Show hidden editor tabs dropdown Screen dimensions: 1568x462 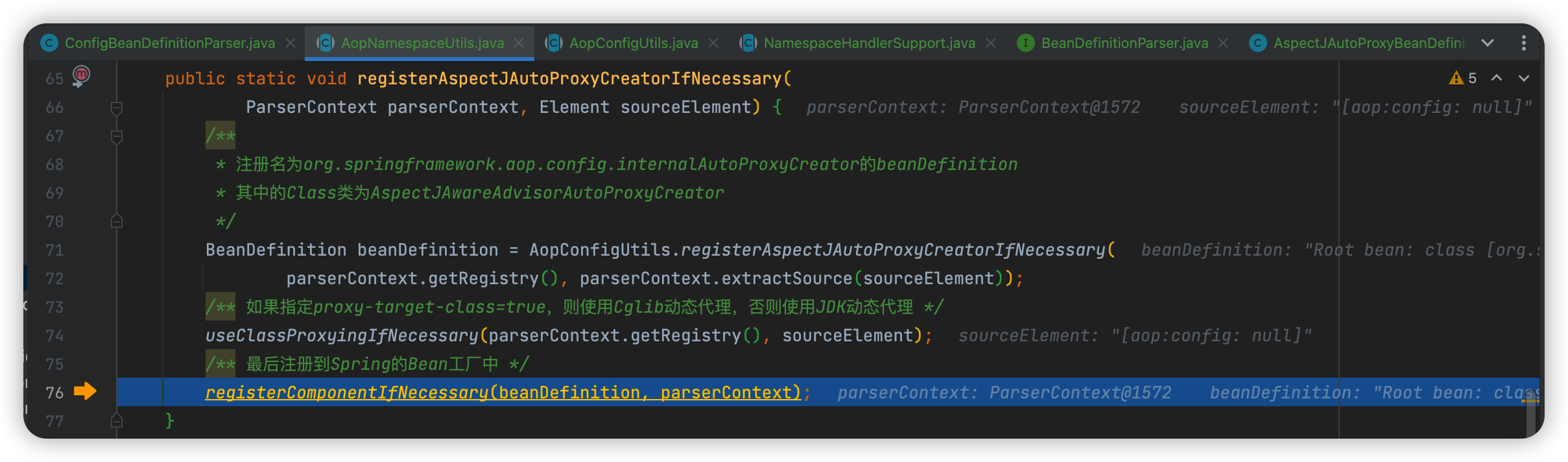coord(1488,43)
